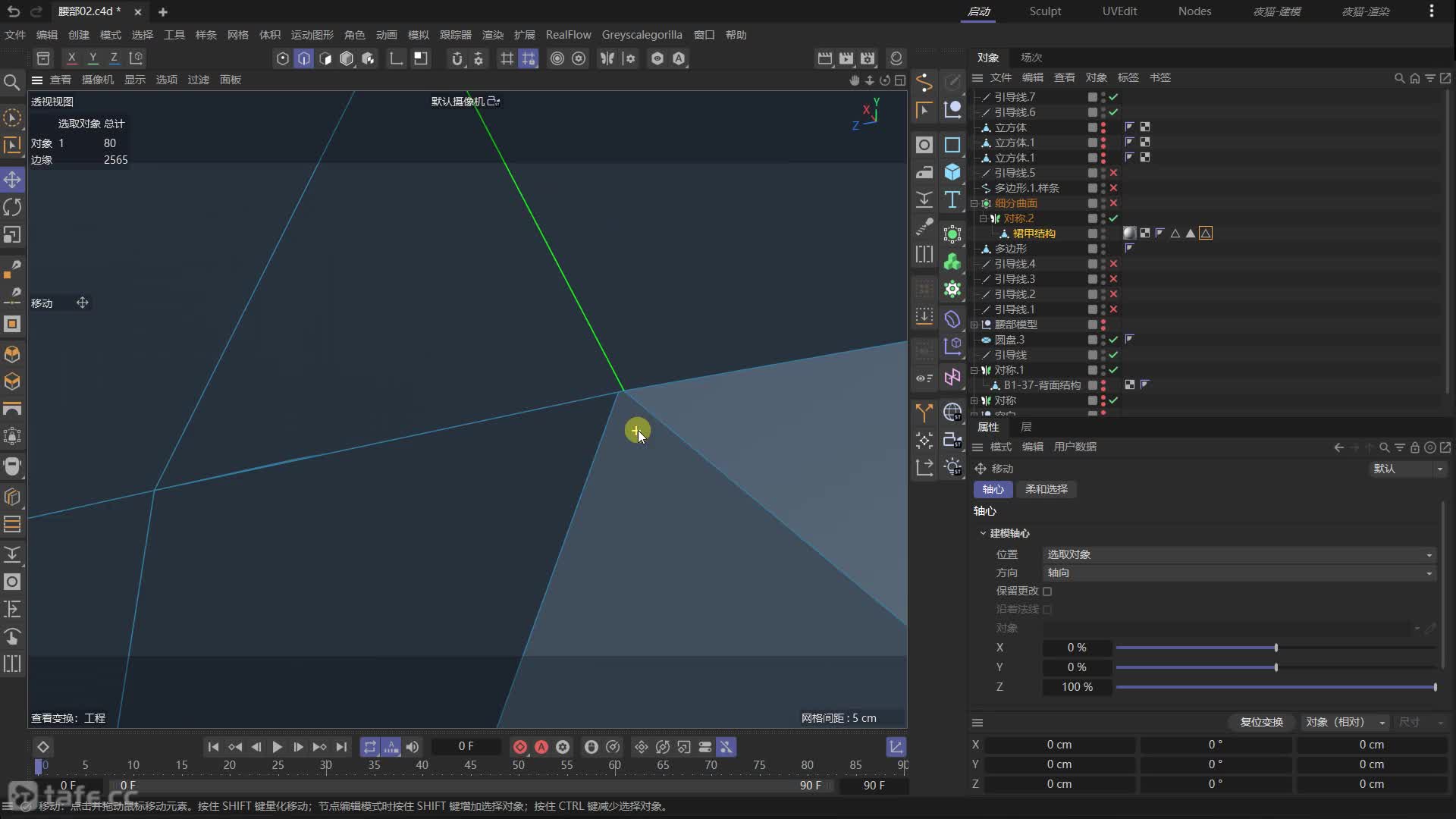1456x819 pixels.
Task: Adjust the axis X percentage slider
Action: pos(1276,648)
